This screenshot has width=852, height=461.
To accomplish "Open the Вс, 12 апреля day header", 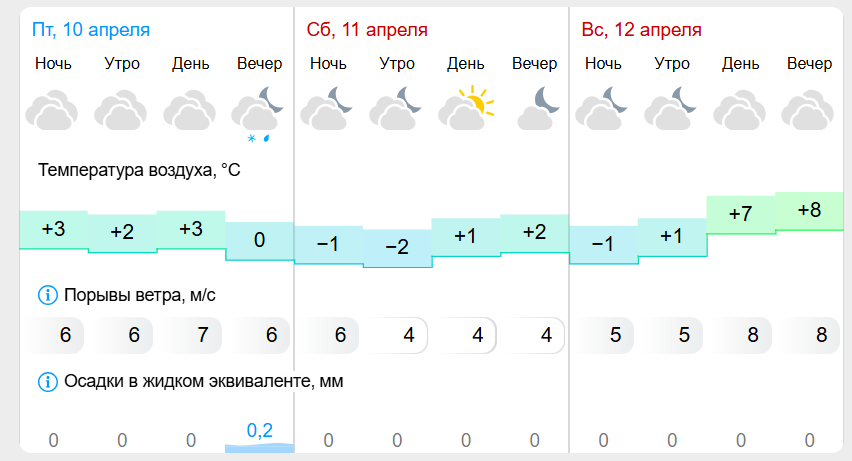I will (642, 30).
